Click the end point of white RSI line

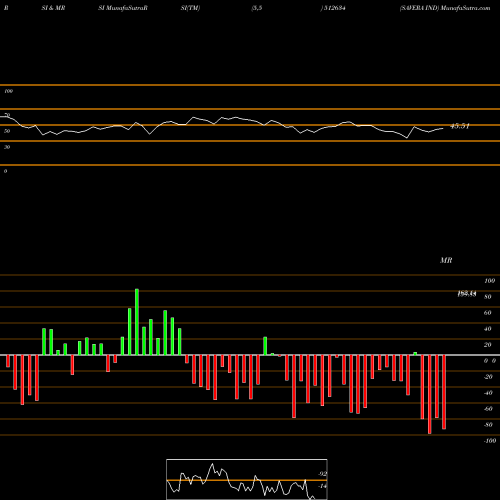coord(443,128)
